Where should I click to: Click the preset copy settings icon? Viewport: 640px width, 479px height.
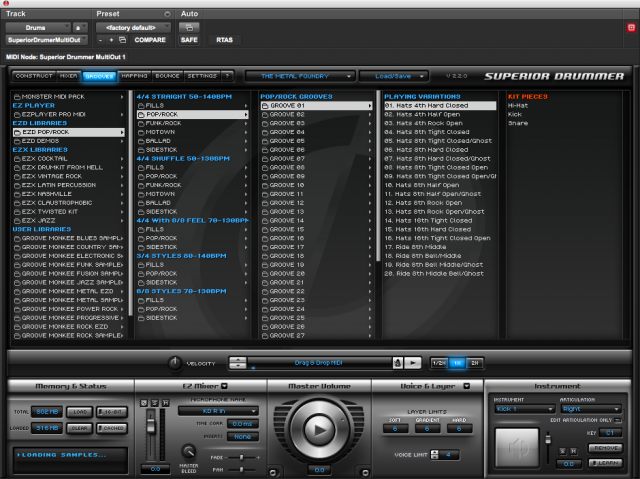click(x=122, y=40)
